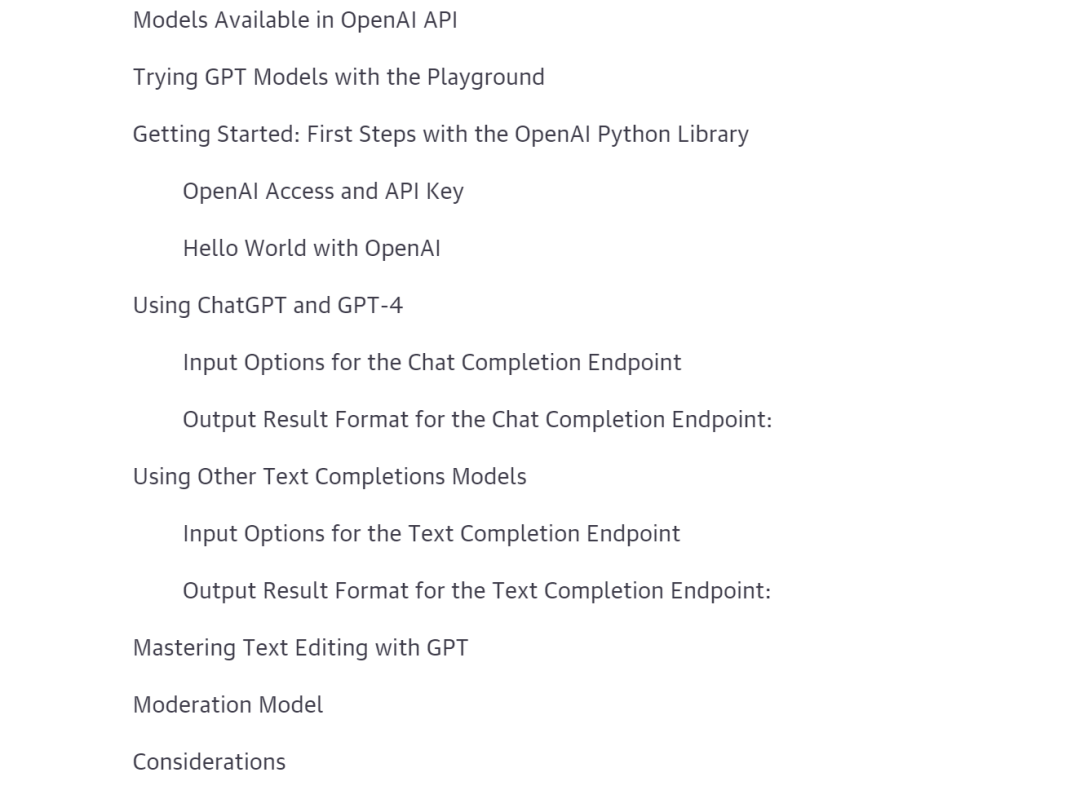Open Getting Started: First Steps chapter link

tap(441, 134)
